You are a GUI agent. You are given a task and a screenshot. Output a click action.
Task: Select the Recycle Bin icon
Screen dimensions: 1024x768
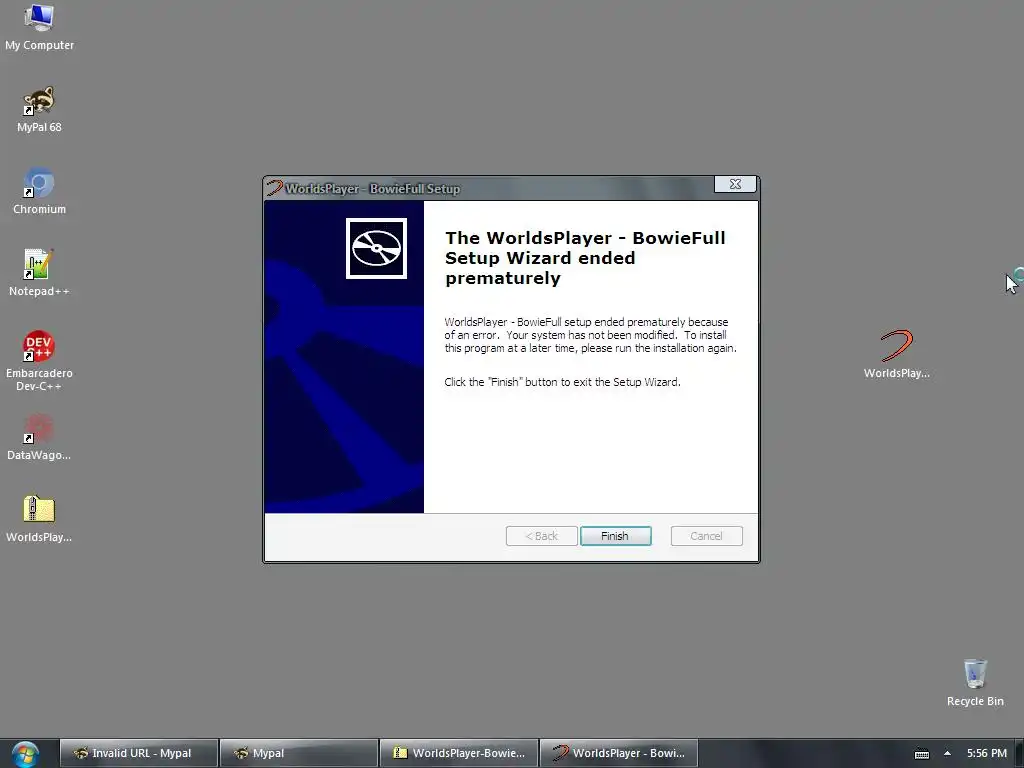coord(975,682)
